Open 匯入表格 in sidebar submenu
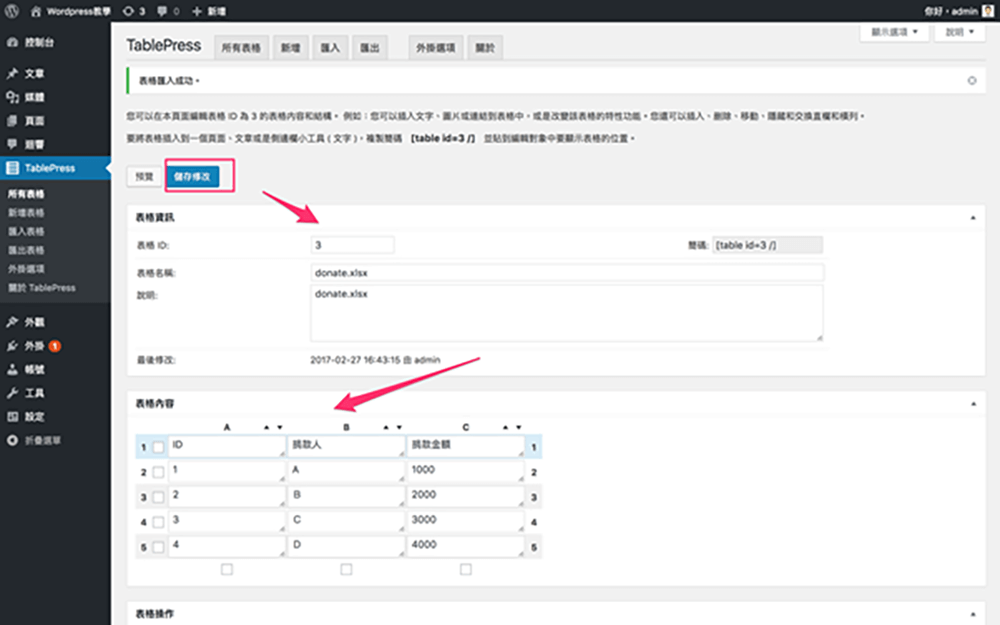 [26, 232]
